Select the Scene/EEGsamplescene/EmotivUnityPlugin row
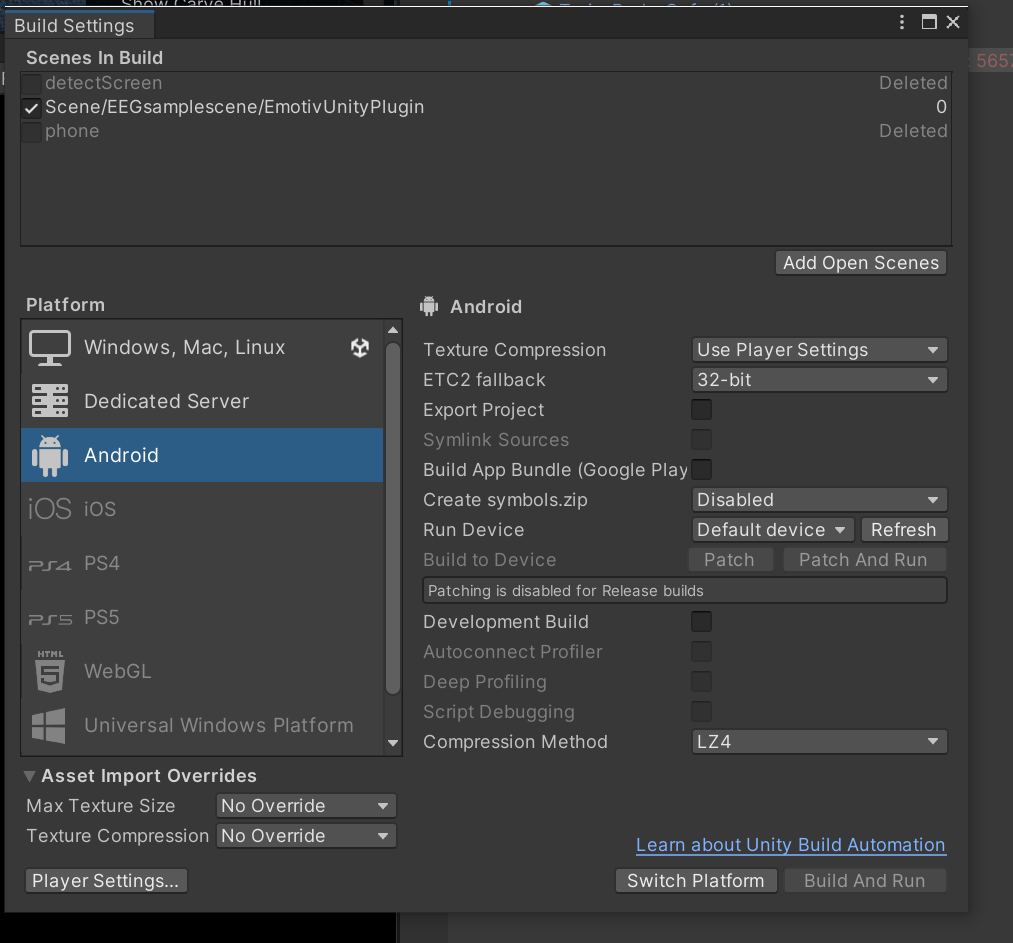Viewport: 1013px width, 943px height. pos(486,107)
